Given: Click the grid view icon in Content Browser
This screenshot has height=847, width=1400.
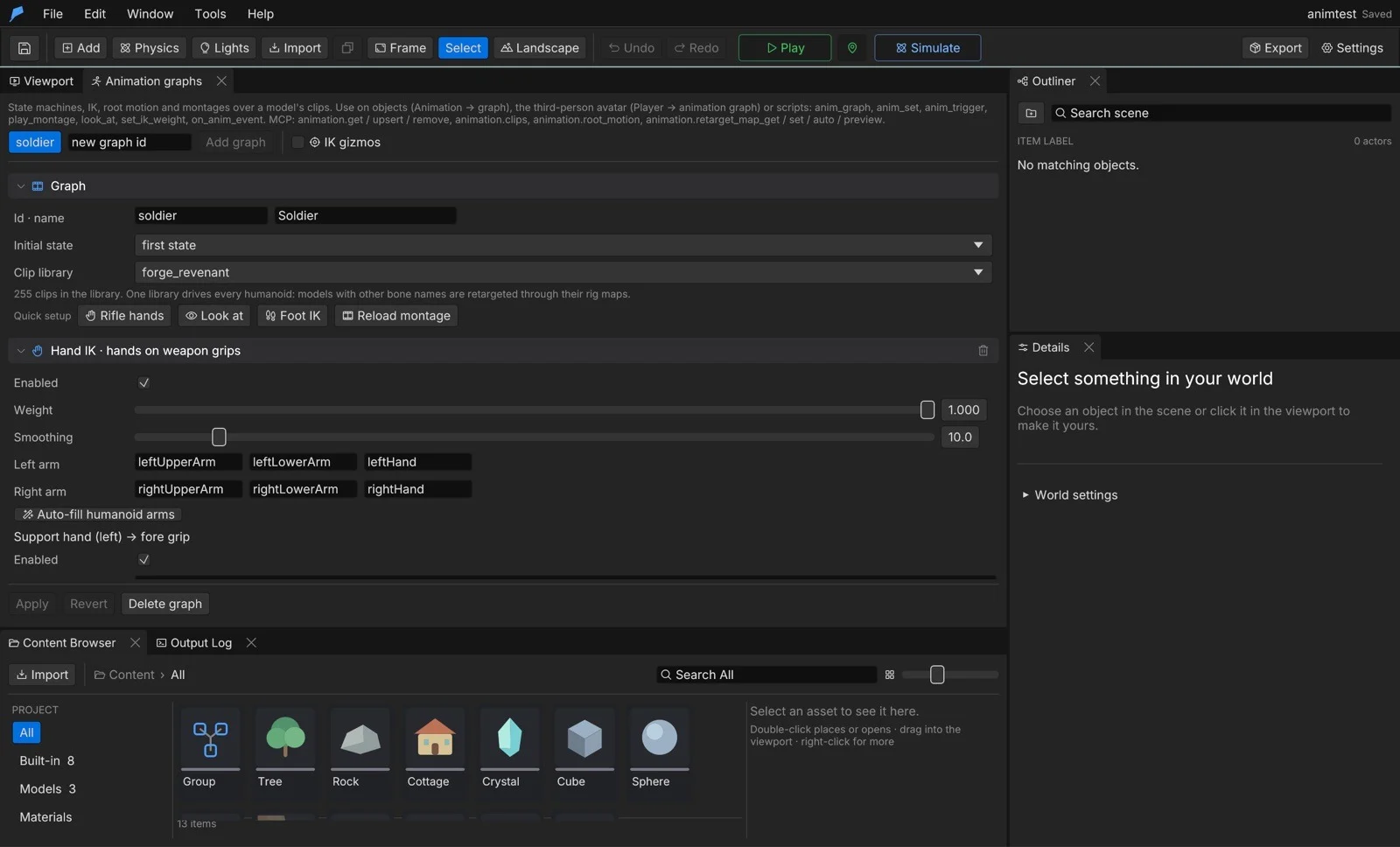Looking at the screenshot, I should (x=890, y=675).
